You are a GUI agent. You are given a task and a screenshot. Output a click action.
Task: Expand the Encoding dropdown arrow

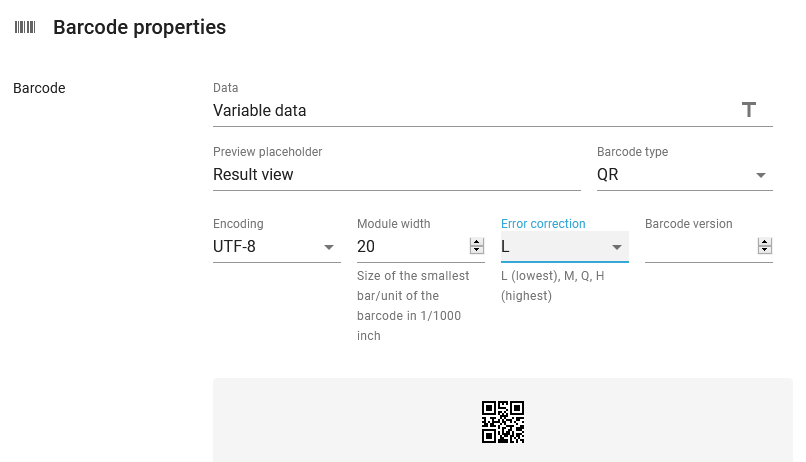tap(329, 247)
